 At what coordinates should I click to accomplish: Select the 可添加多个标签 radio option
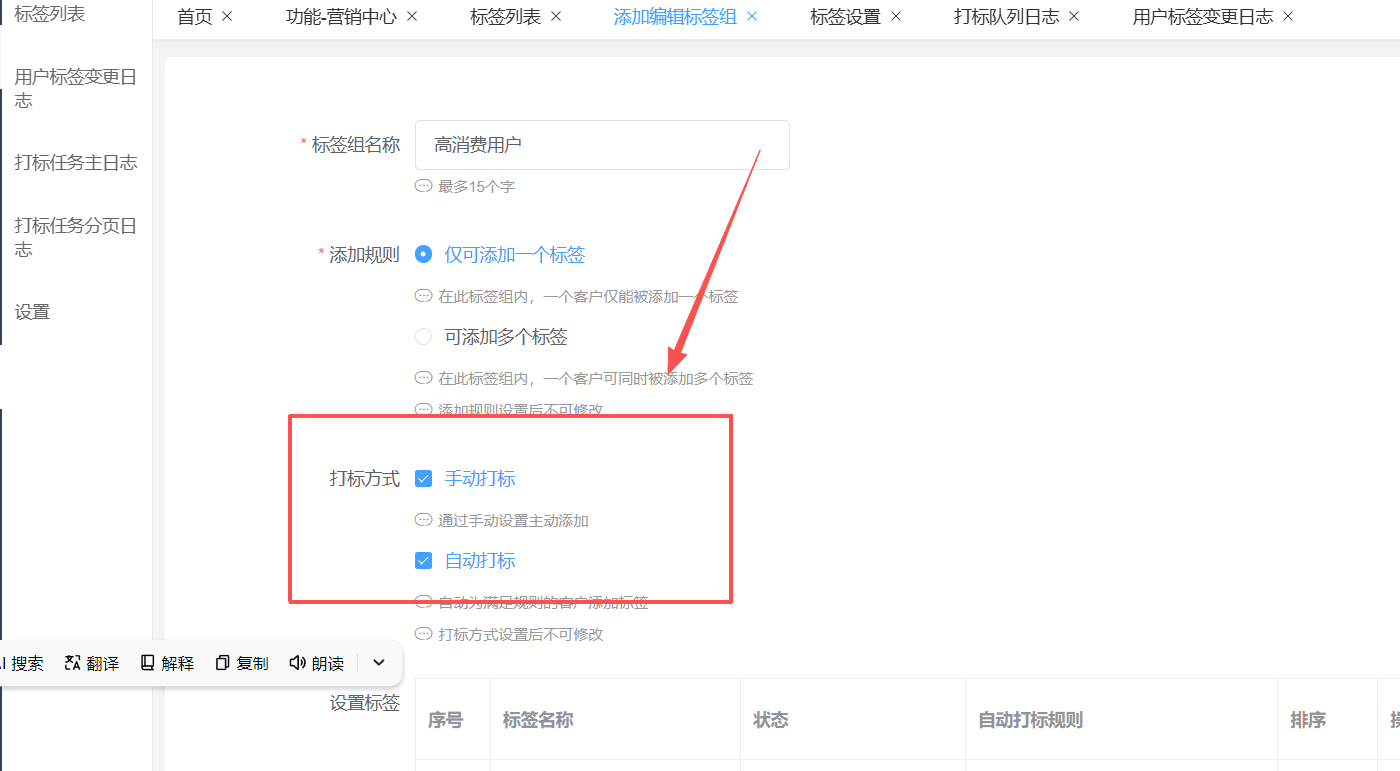(423, 337)
